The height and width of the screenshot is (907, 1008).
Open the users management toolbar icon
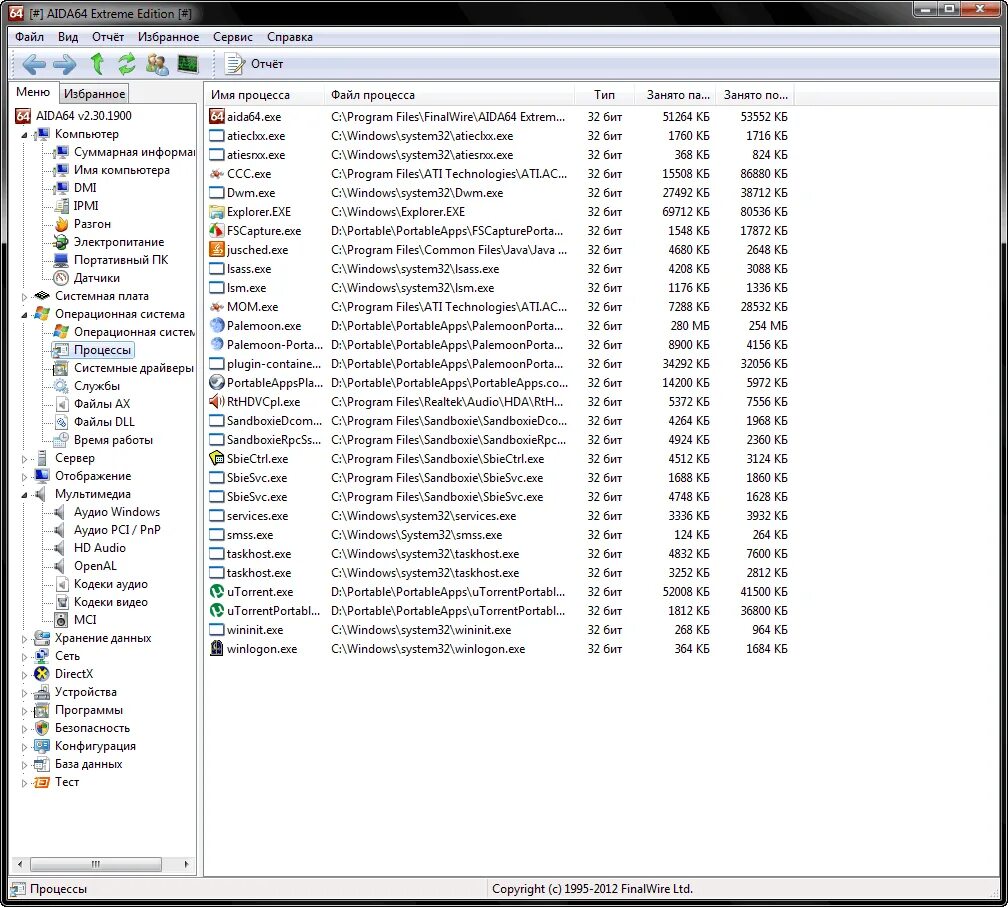[157, 64]
